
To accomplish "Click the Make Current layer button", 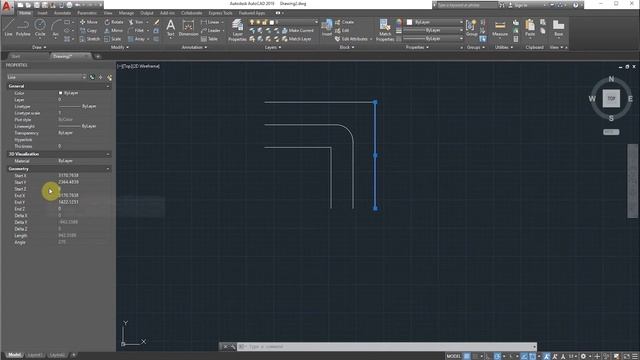I will (297, 31).
